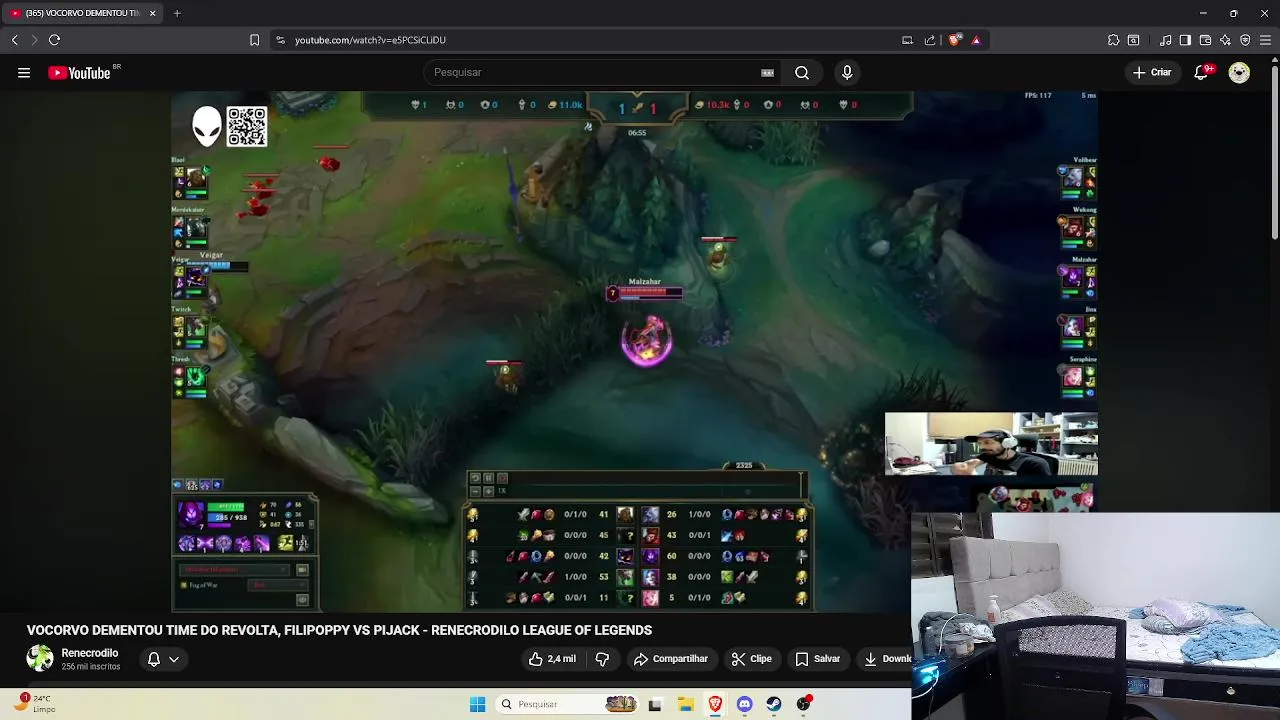1280x720 pixels.
Task: Open the Brave Shields lion icon
Action: 955,40
